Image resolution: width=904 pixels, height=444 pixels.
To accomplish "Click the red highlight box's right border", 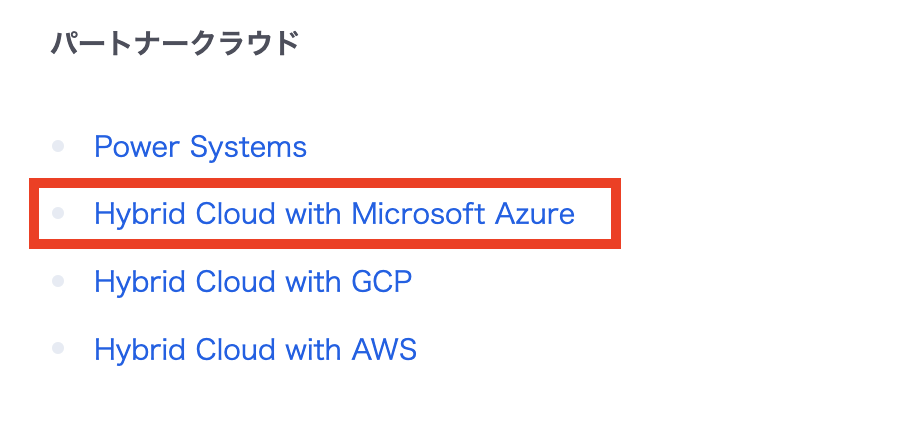I will click(616, 213).
